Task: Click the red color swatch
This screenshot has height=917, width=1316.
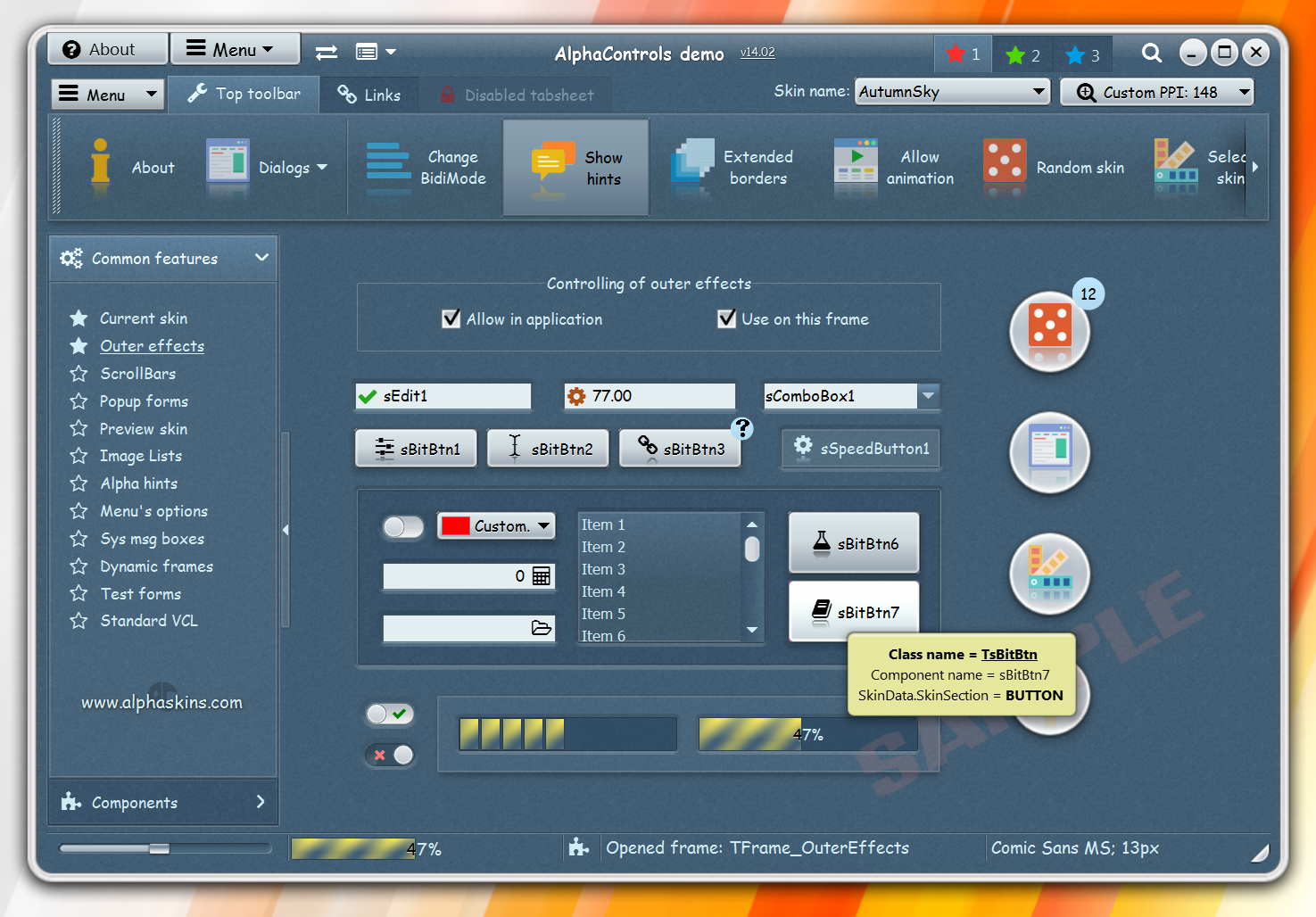Action: coord(456,526)
